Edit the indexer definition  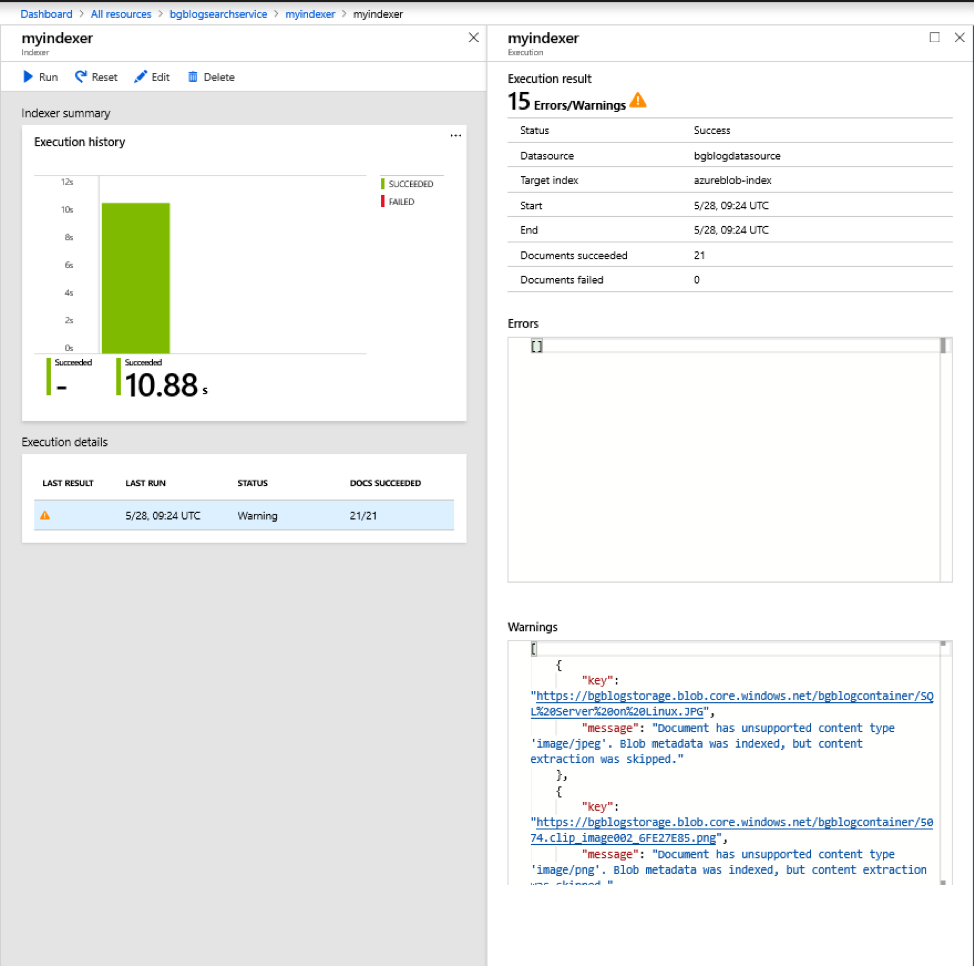click(151, 77)
